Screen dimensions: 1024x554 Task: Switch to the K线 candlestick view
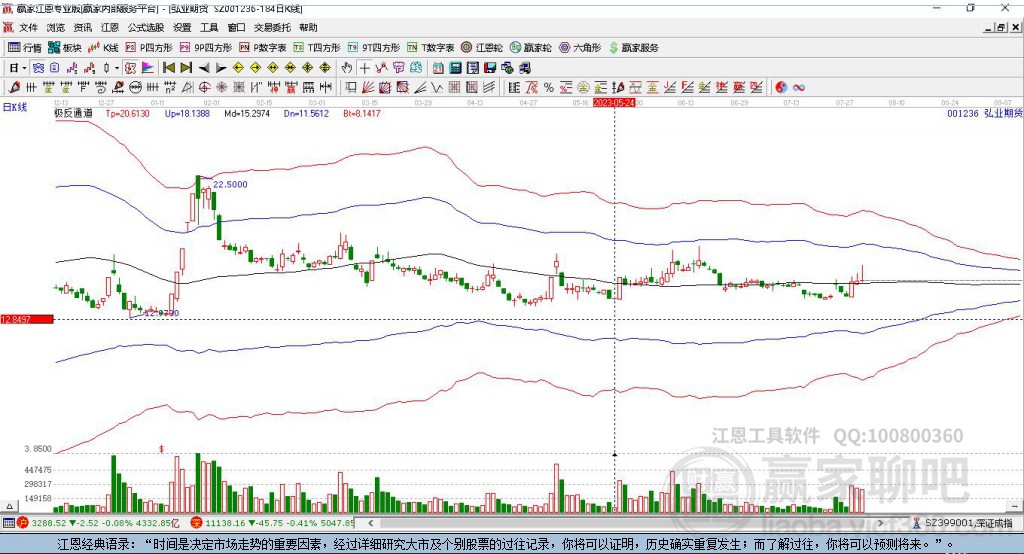[x=103, y=48]
